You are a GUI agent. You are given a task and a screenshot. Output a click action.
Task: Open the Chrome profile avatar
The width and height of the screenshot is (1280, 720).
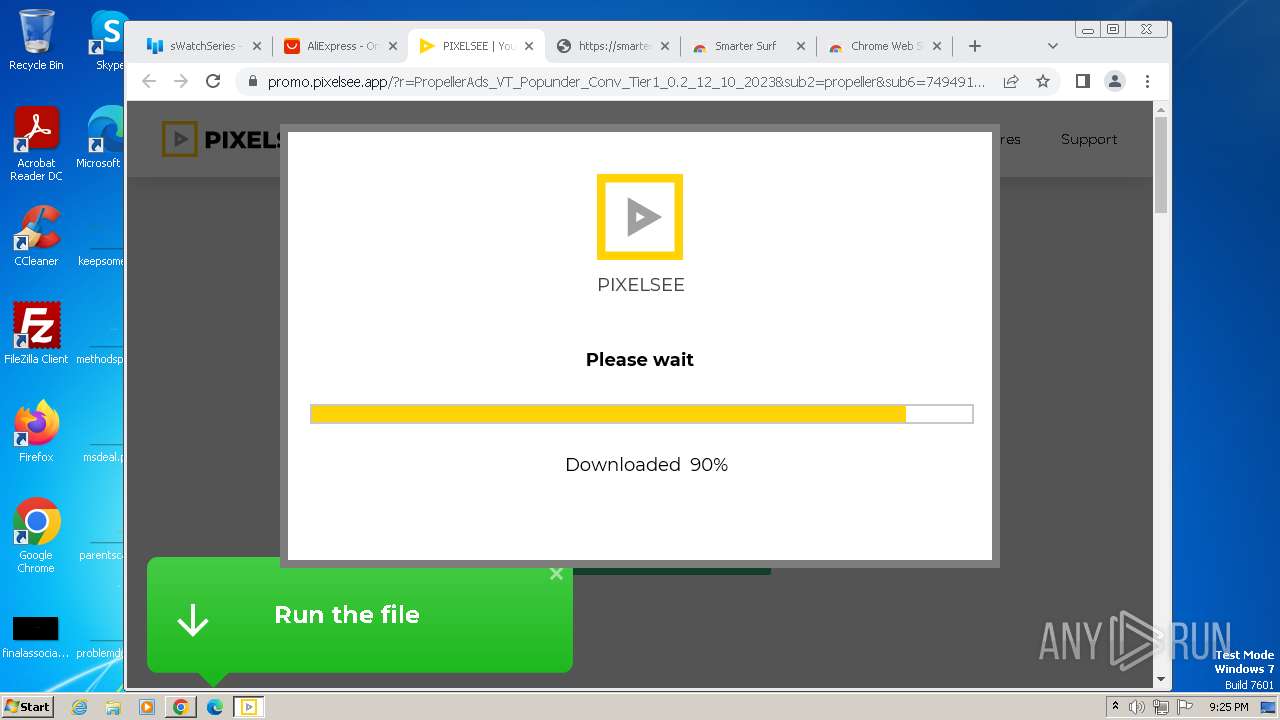pyautogui.click(x=1115, y=81)
